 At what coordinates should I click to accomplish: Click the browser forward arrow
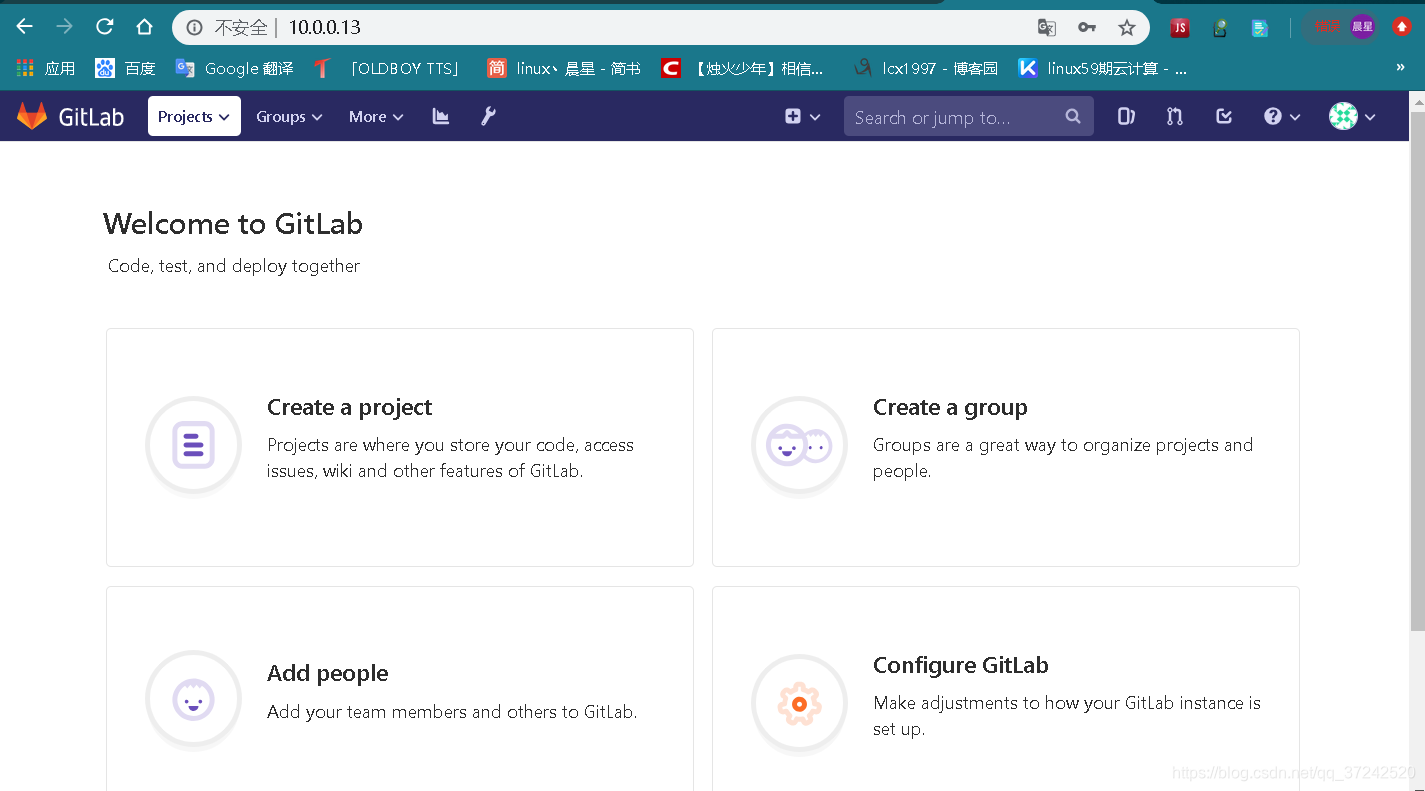click(64, 27)
